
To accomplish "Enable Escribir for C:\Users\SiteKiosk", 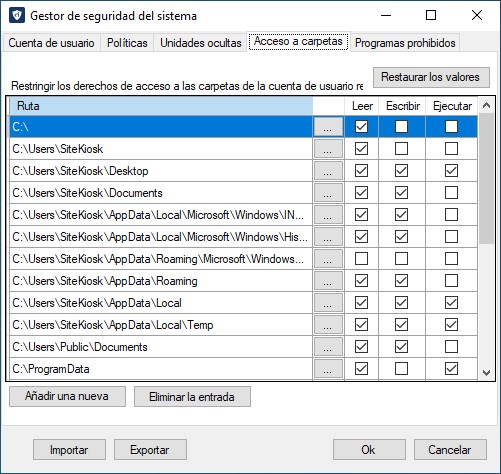I will pyautogui.click(x=401, y=149).
